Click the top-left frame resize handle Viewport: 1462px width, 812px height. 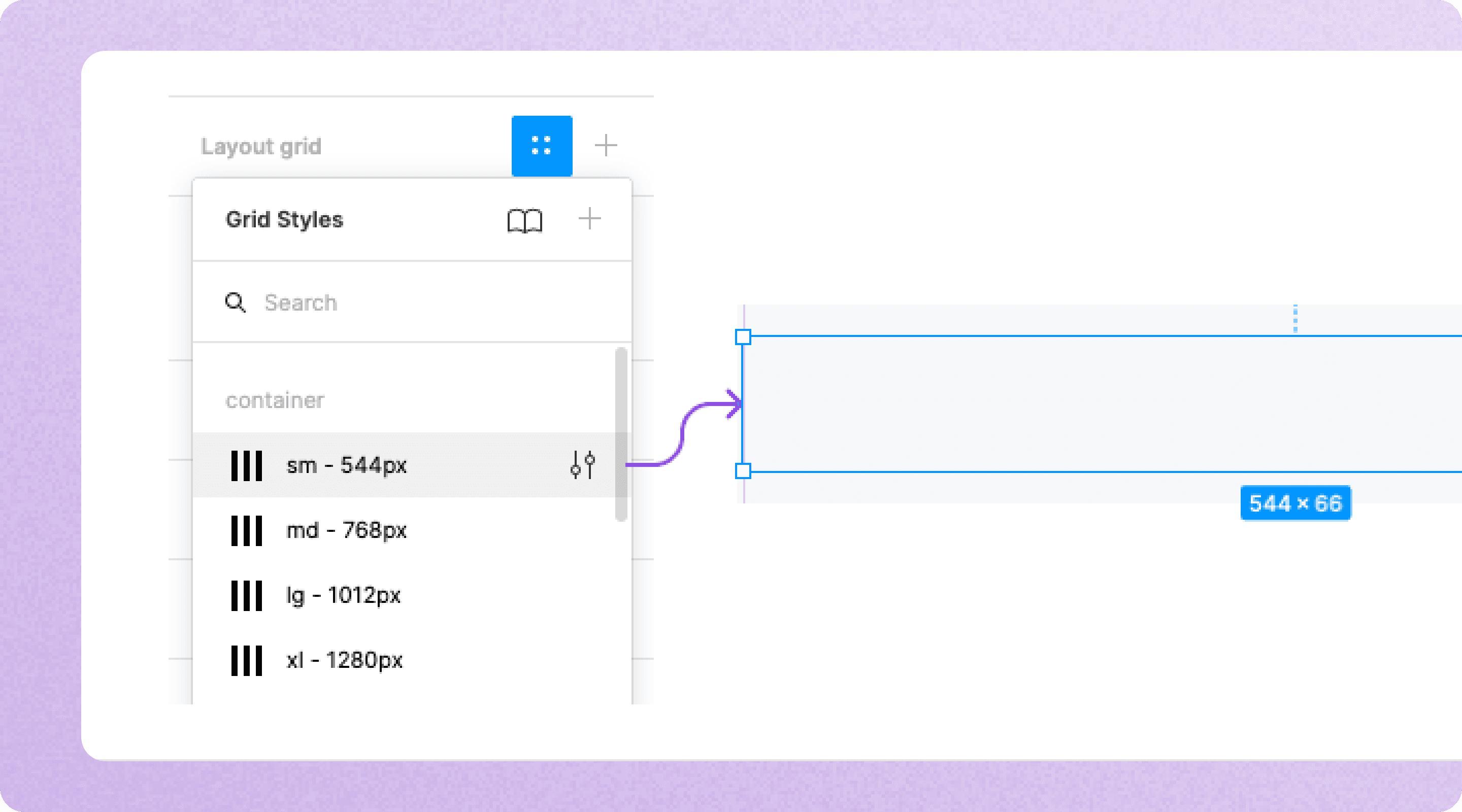pos(743,337)
